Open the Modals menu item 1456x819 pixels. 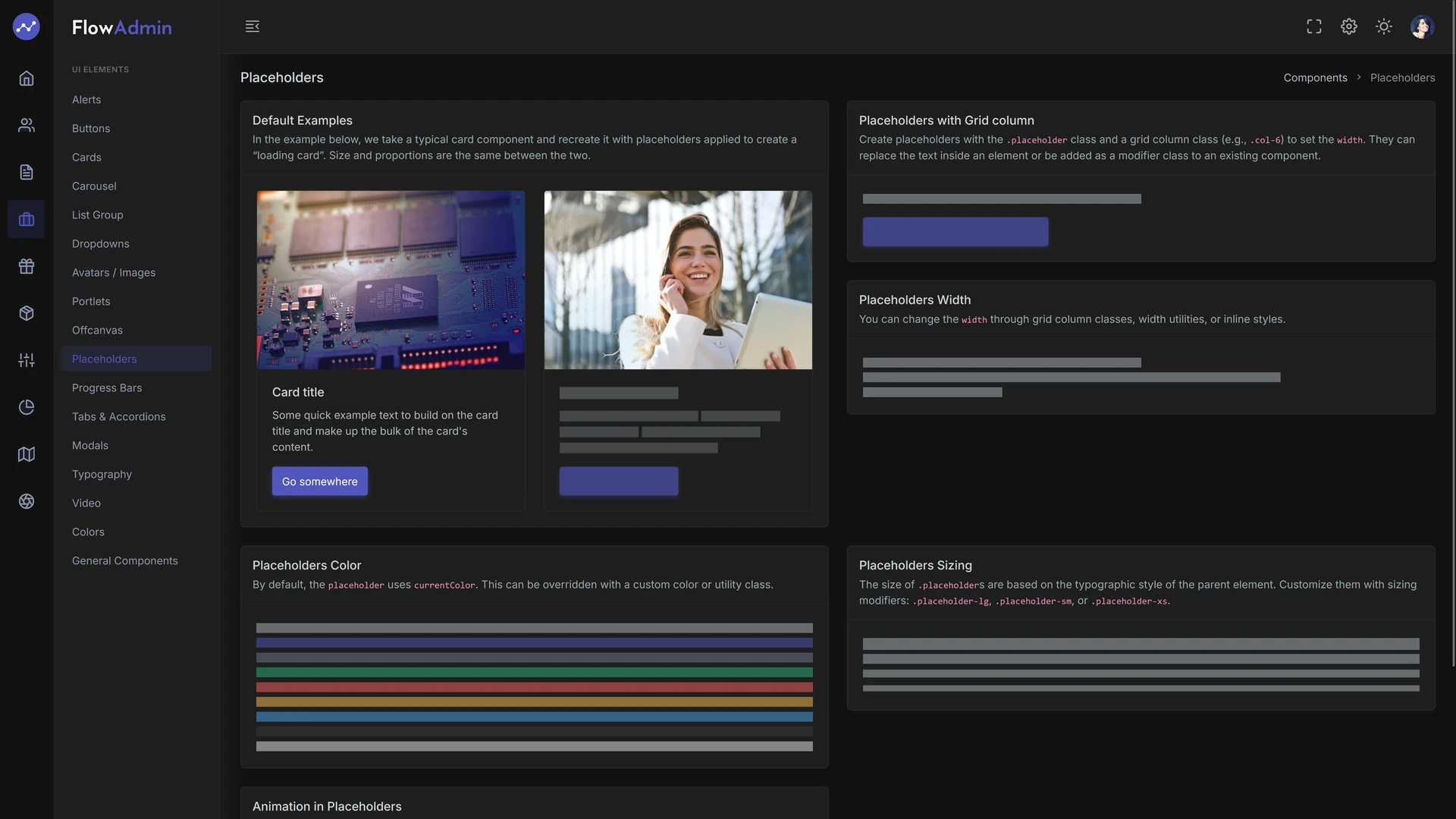pyautogui.click(x=90, y=445)
